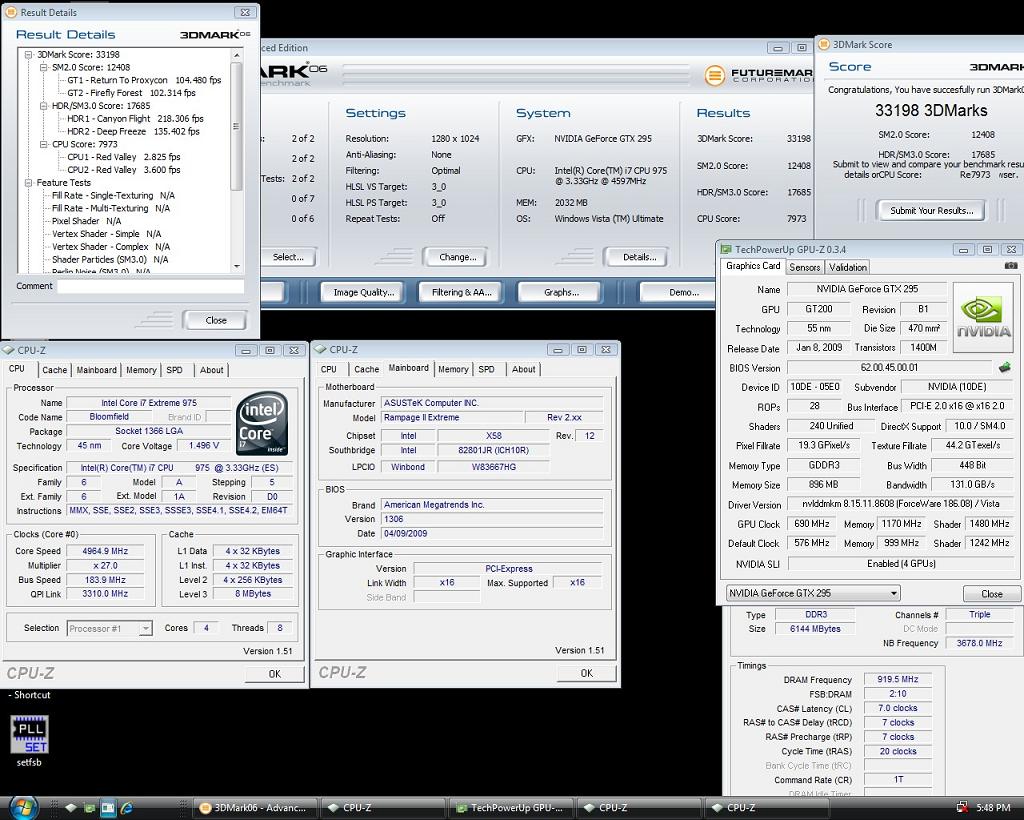
Task: Click the GPU-Z title bar icon
Action: point(726,249)
